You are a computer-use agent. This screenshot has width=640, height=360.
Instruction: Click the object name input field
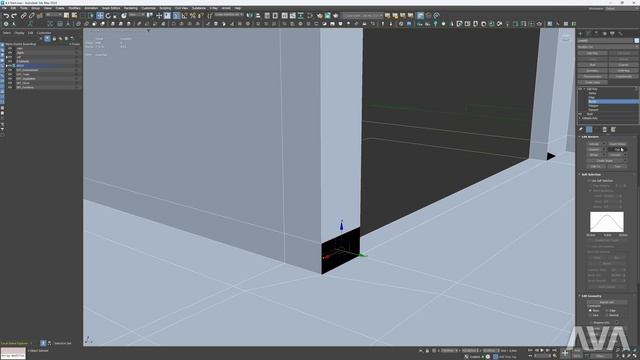[x=605, y=40]
